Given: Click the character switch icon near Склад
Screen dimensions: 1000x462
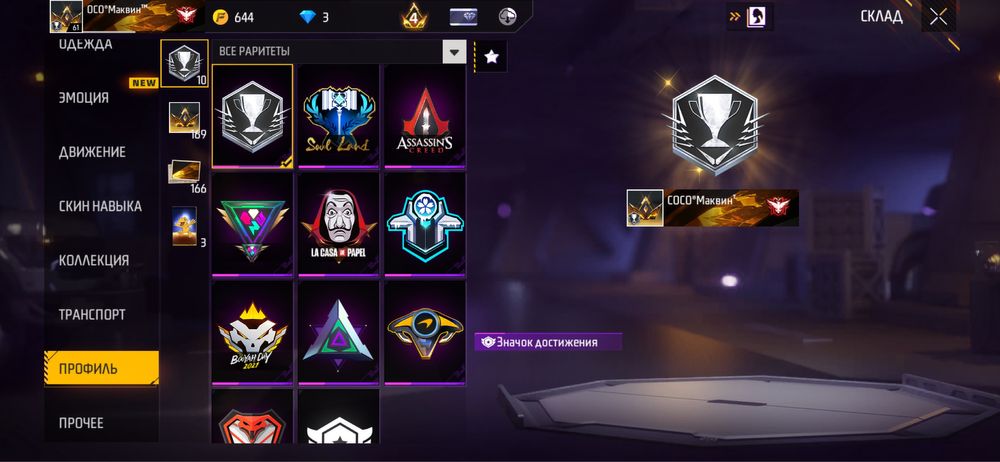Looking at the screenshot, I should tap(750, 17).
